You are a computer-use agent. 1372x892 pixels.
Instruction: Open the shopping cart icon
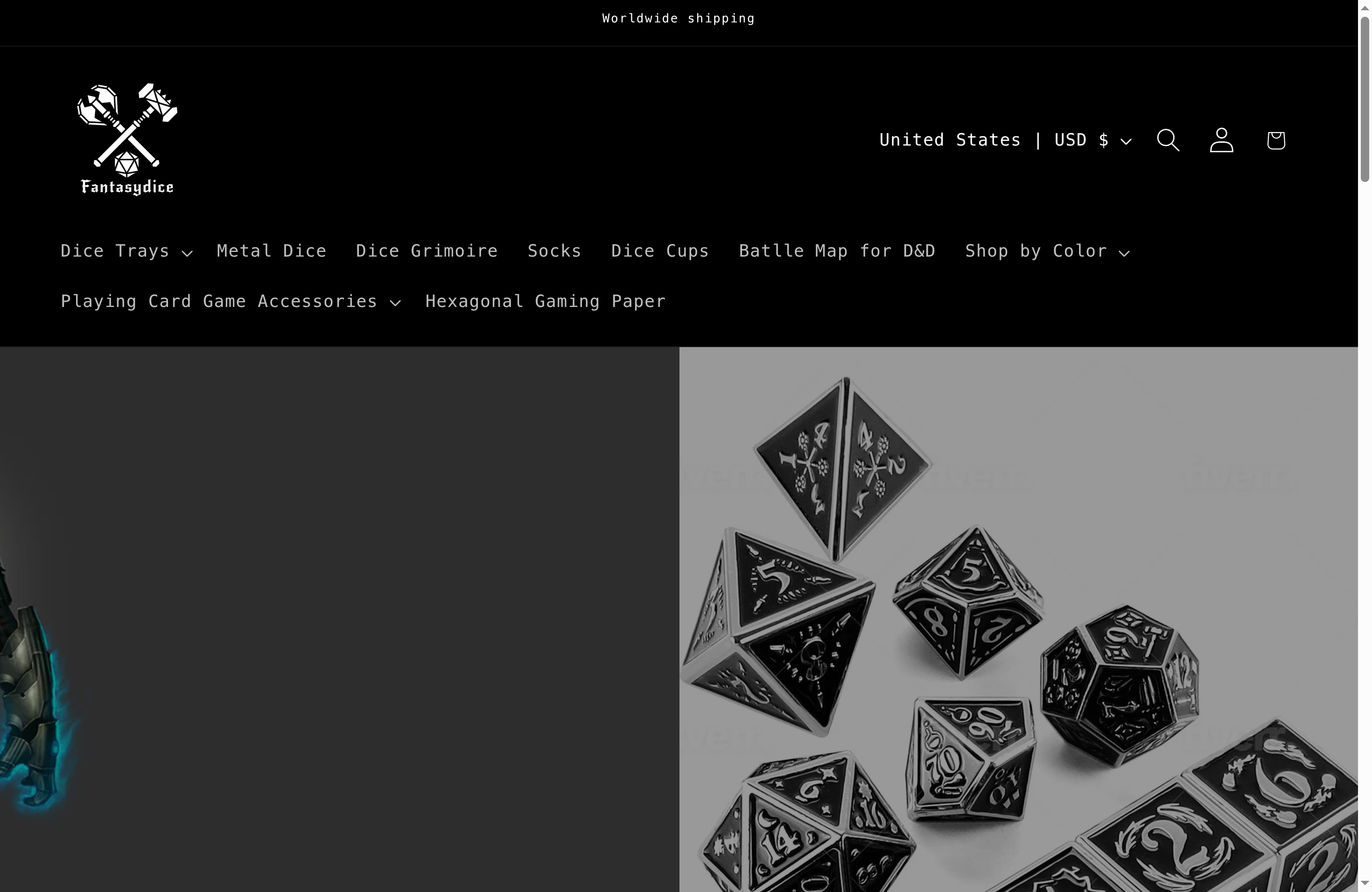[1276, 139]
